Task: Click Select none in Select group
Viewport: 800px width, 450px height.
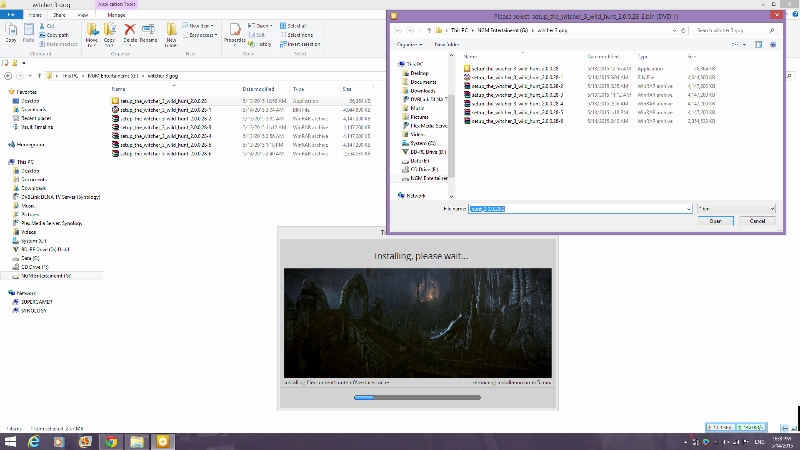Action: pyautogui.click(x=296, y=35)
